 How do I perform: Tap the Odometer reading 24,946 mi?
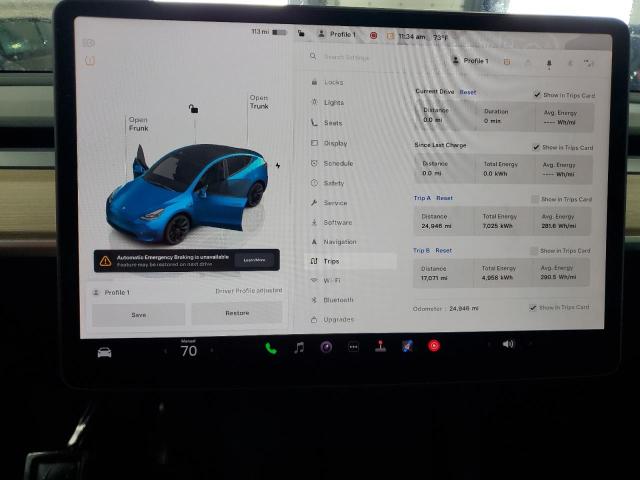tap(464, 309)
